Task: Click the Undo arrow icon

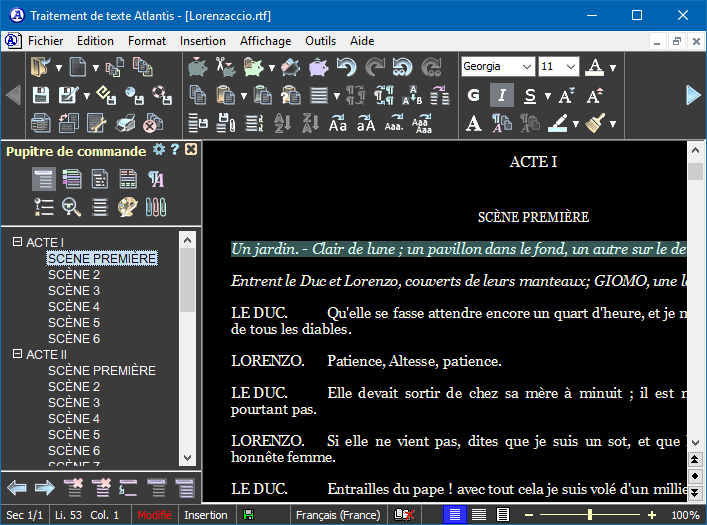Action: coord(346,67)
